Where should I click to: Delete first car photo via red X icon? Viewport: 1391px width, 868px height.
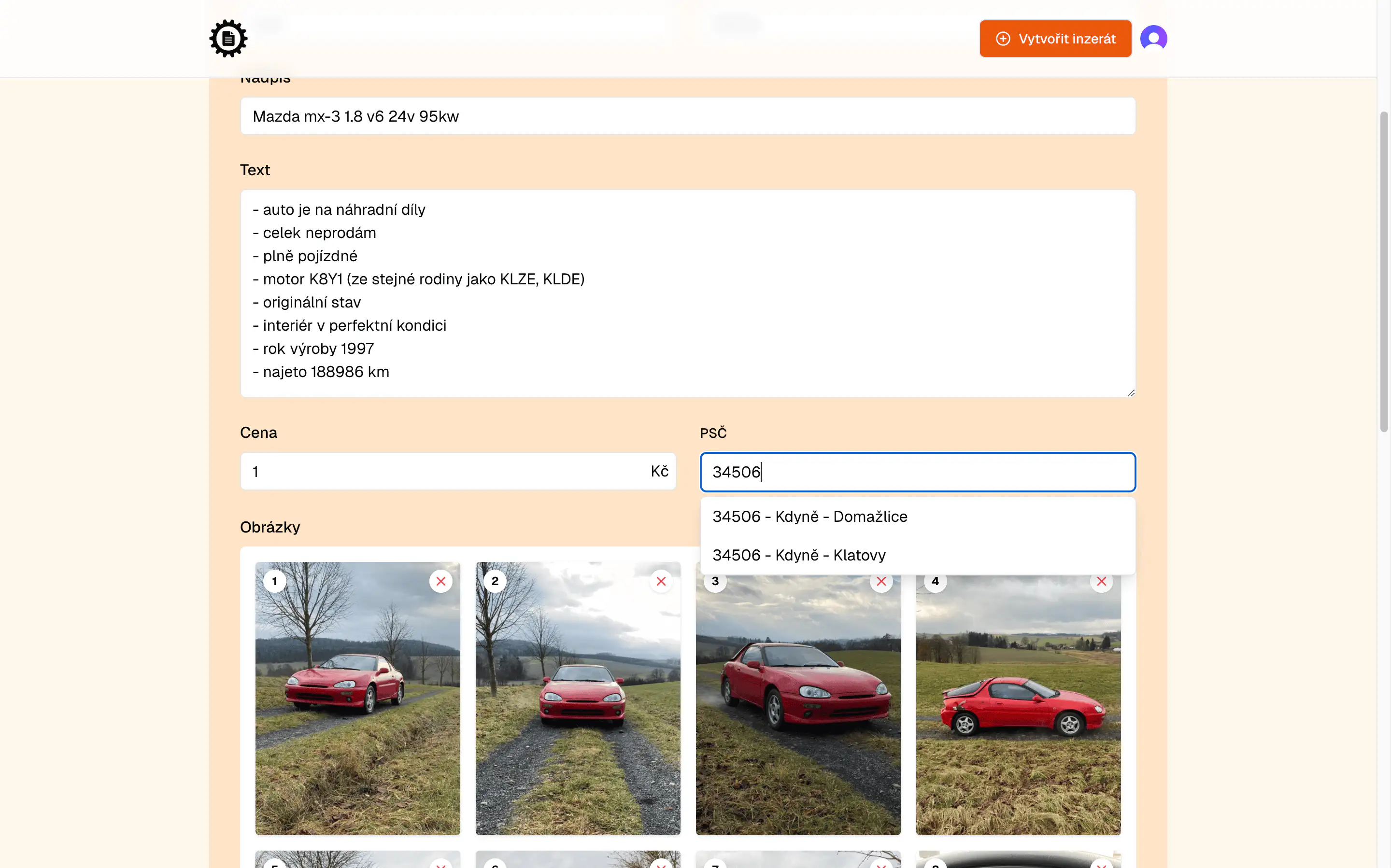441,581
